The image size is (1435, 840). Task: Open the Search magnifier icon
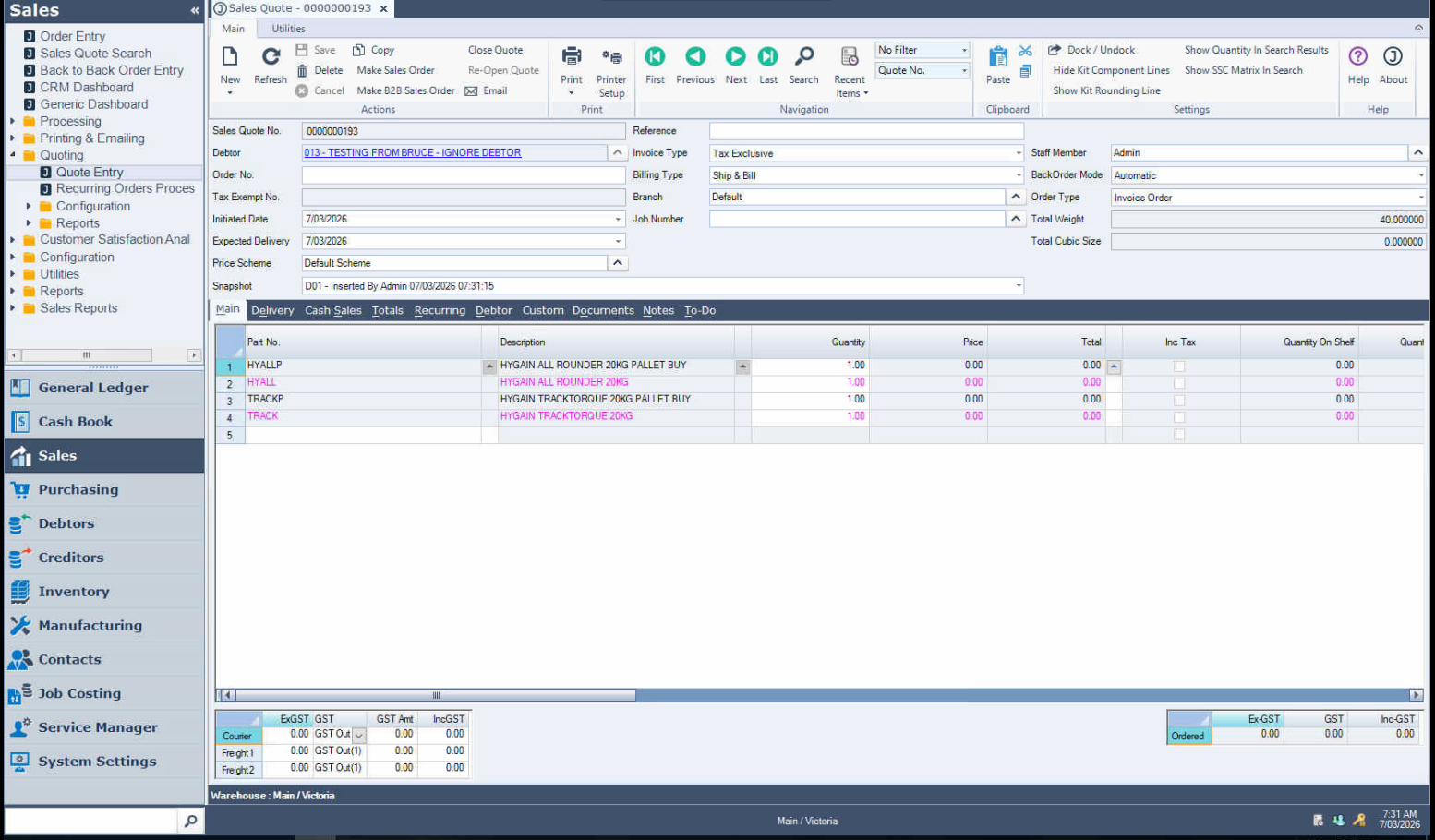(x=803, y=57)
